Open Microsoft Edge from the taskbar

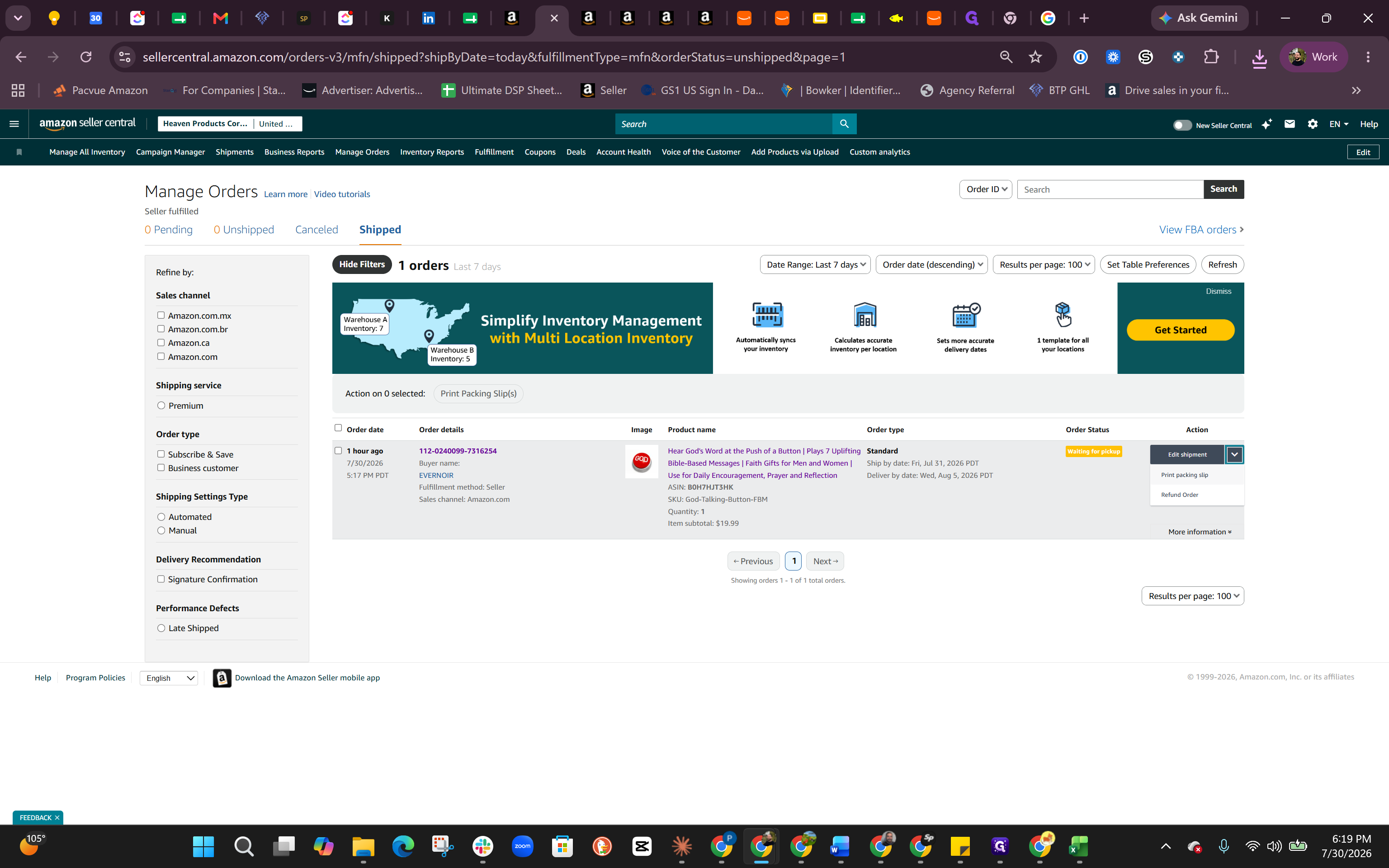[403, 846]
